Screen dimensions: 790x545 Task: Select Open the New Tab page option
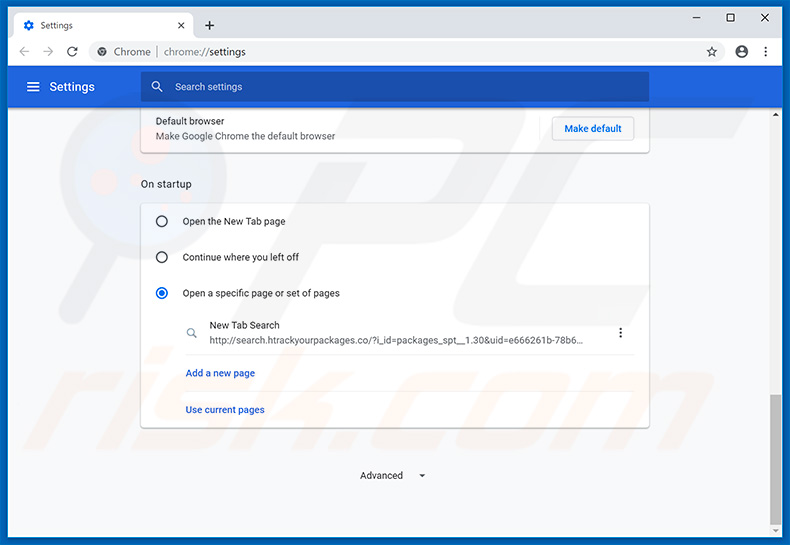tap(162, 221)
